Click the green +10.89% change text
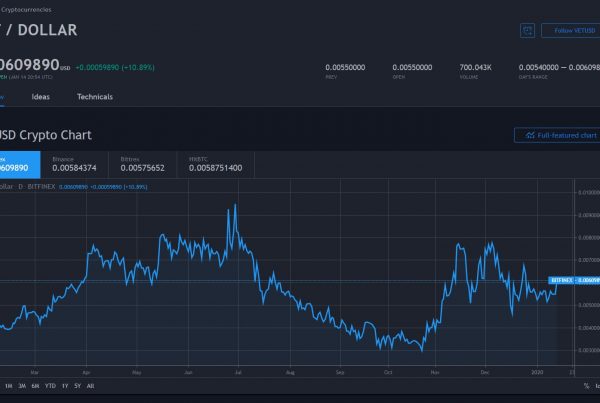Viewport: 600px width, 403px height. pyautogui.click(x=115, y=67)
